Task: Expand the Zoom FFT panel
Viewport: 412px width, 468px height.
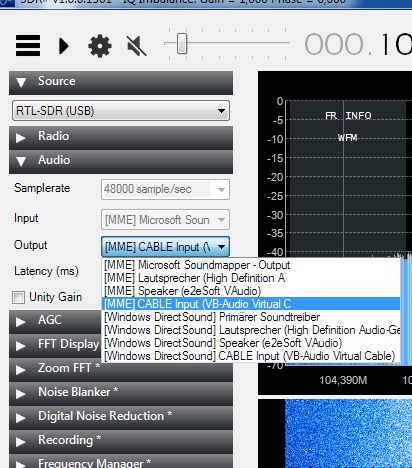Action: (x=121, y=369)
